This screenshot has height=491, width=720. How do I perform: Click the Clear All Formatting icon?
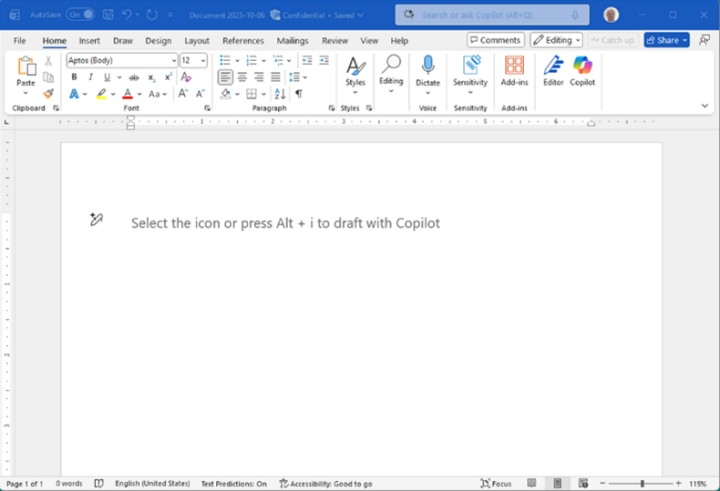186,77
